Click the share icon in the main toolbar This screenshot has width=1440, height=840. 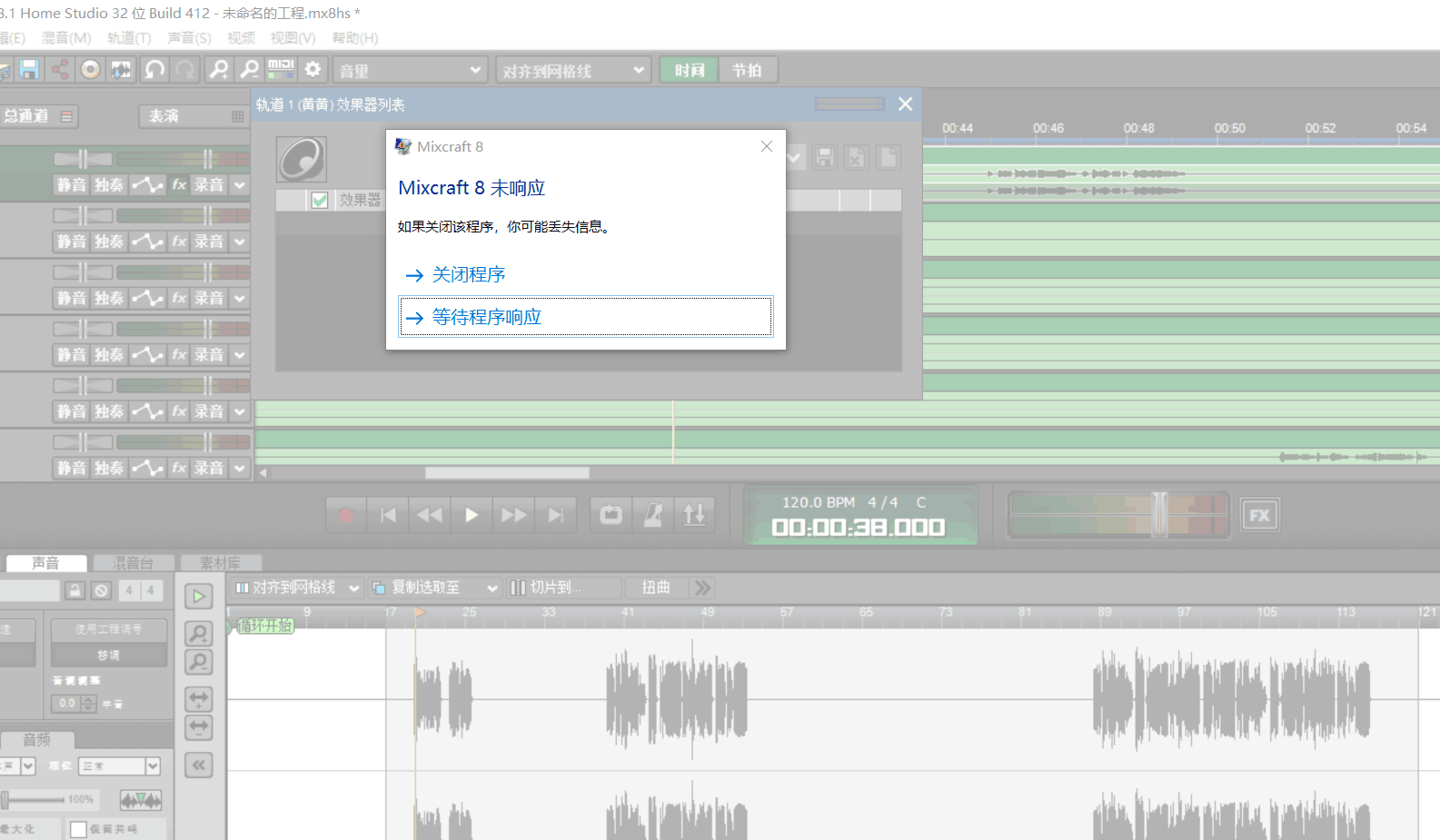(60, 70)
